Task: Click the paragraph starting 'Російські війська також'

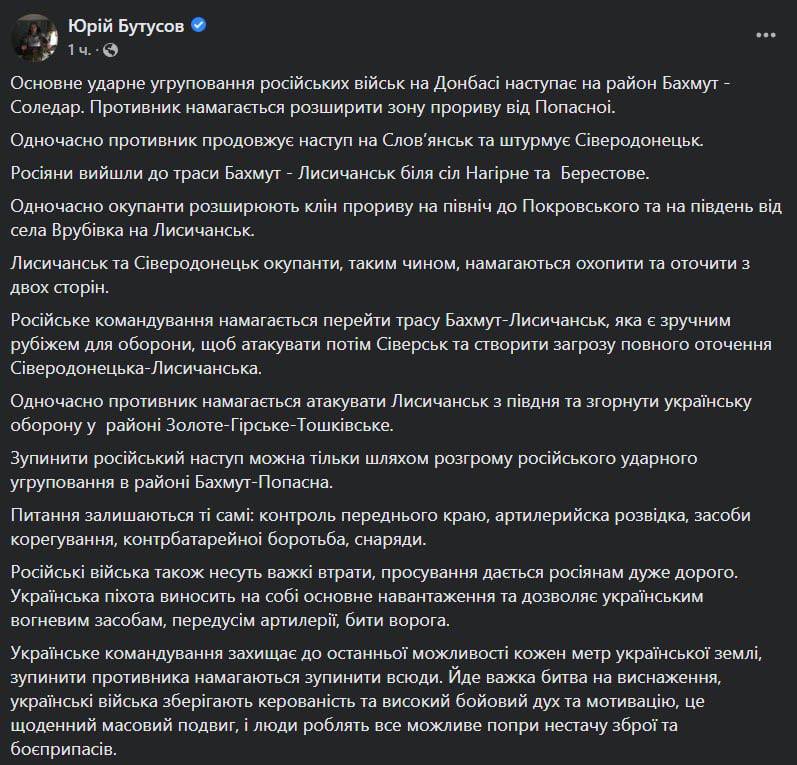Action: 380,595
